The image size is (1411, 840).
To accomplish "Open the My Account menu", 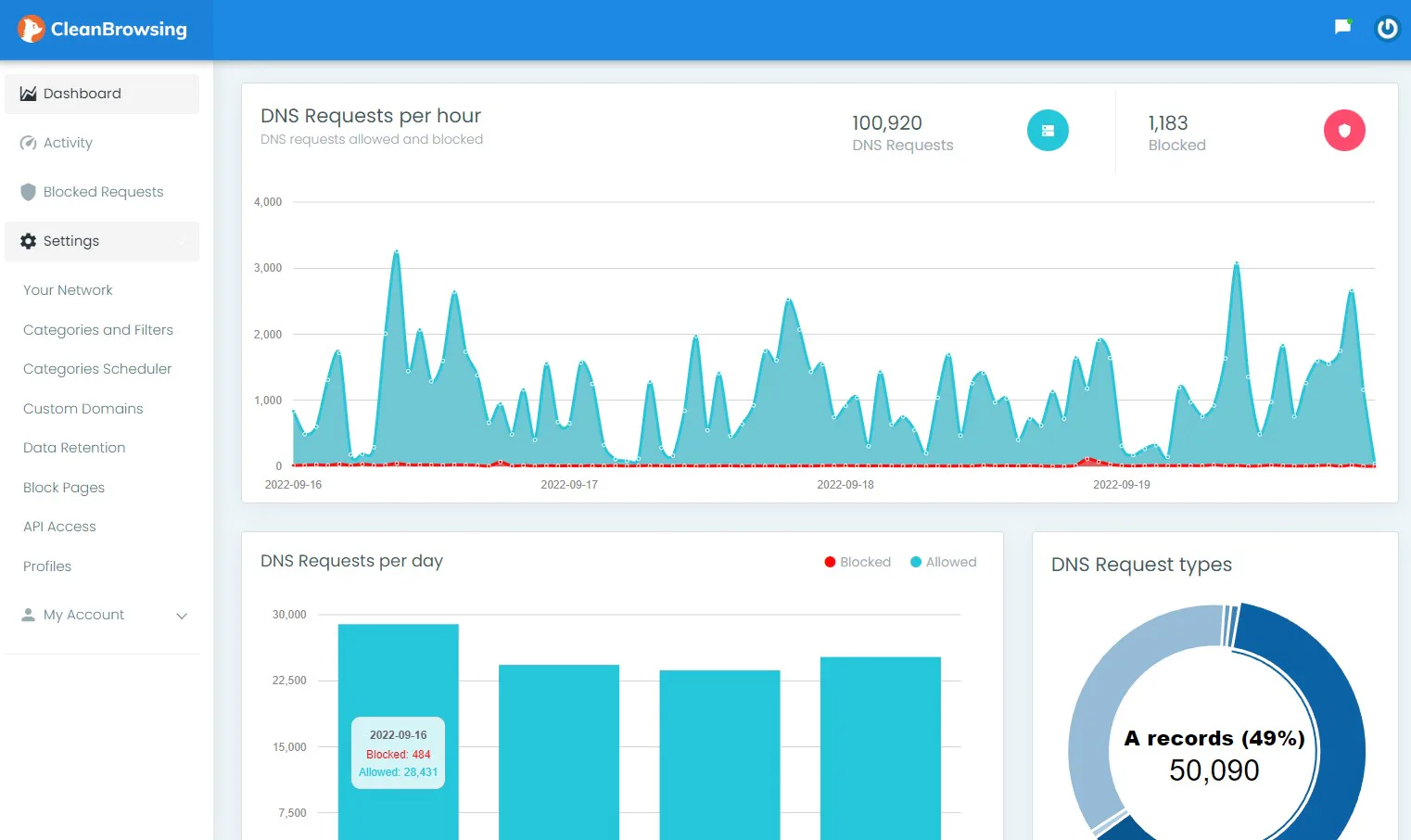I will point(102,615).
